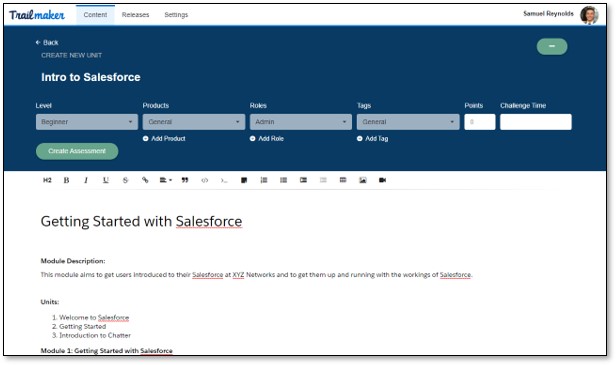The height and width of the screenshot is (365, 616).
Task: Insert a note callout with the sticky note icon
Action: click(x=244, y=180)
